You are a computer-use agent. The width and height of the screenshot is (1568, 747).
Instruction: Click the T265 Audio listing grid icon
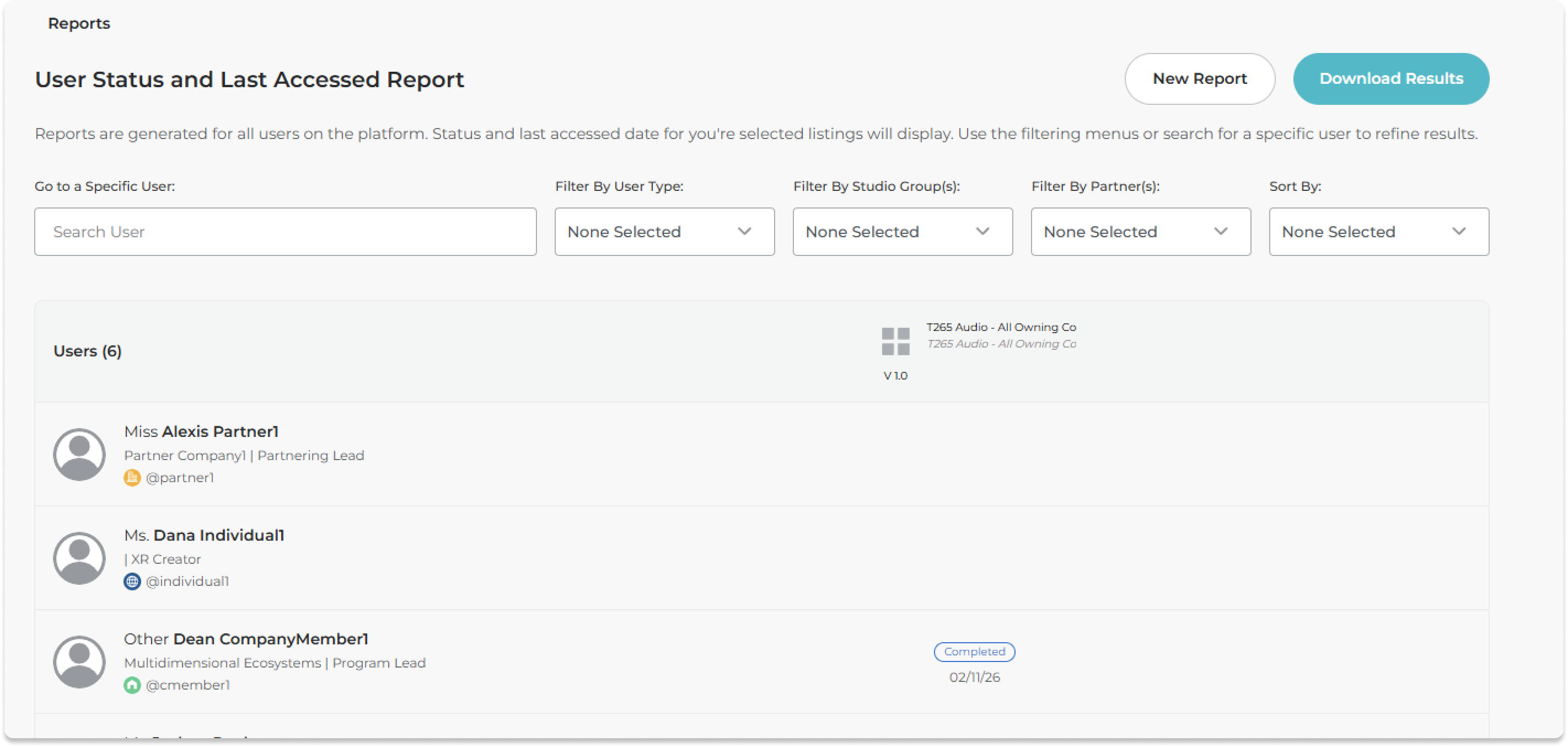pos(895,341)
